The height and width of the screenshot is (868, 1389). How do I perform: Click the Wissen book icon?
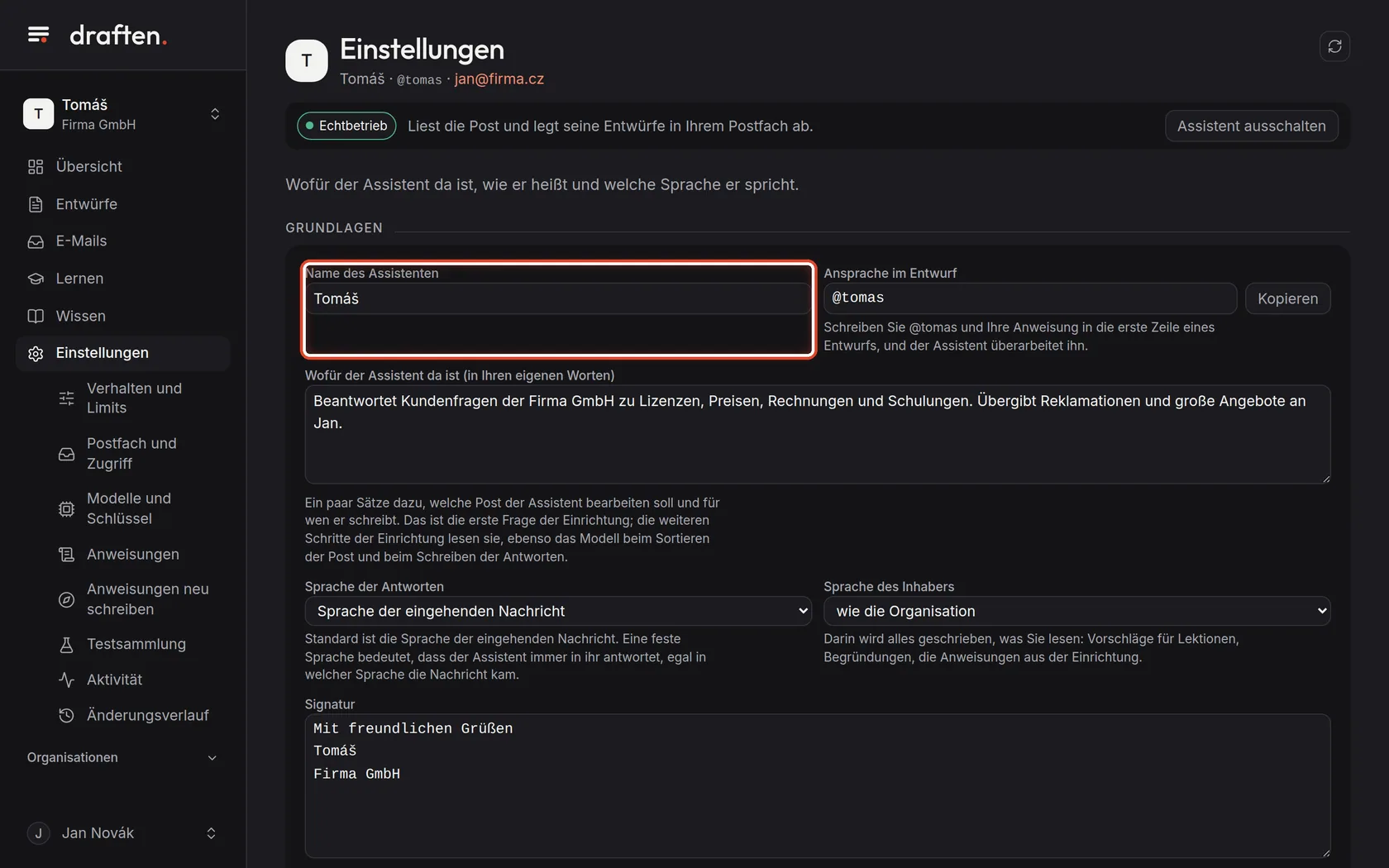(x=36, y=316)
